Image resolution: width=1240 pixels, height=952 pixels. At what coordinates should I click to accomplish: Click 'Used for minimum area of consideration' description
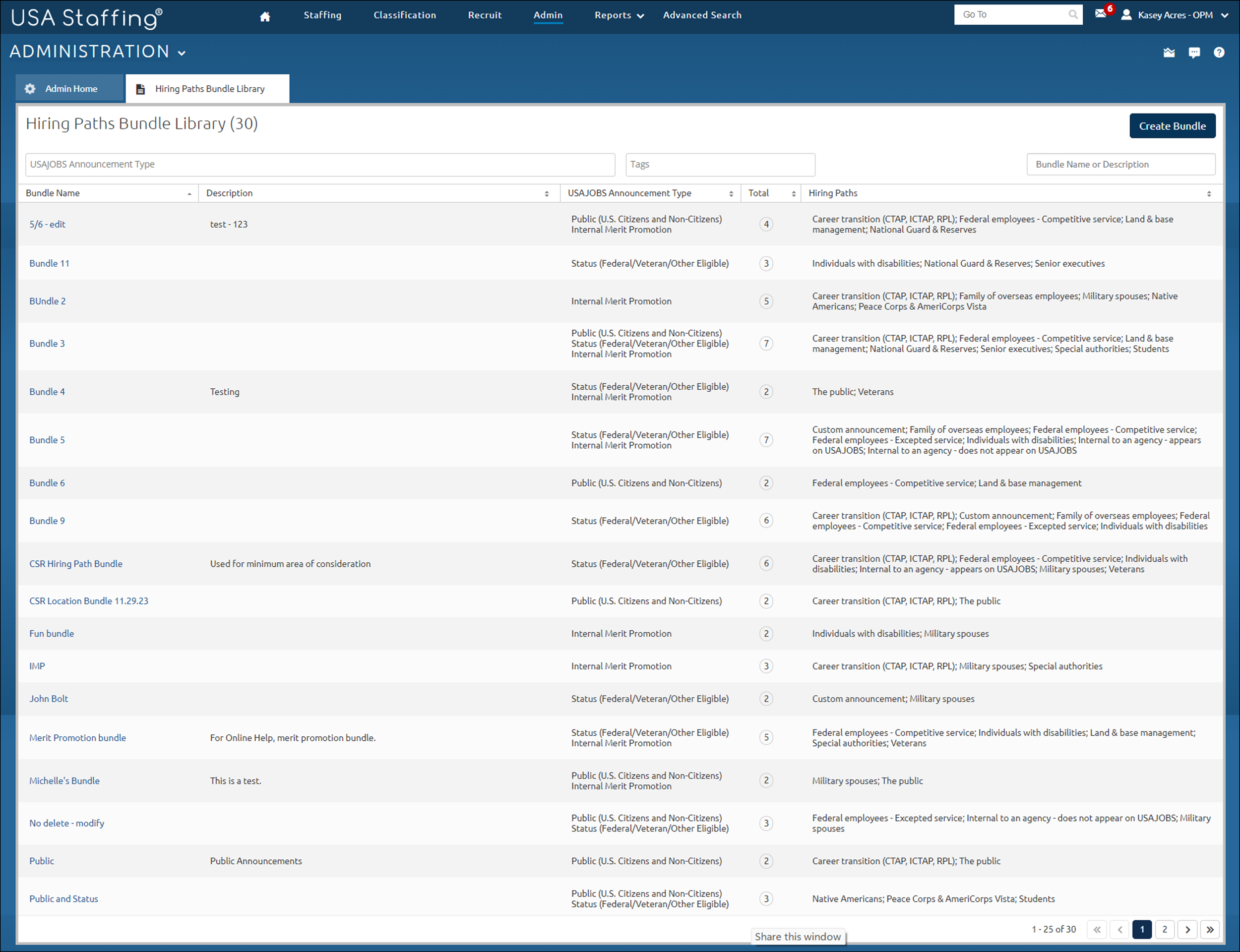(x=290, y=564)
